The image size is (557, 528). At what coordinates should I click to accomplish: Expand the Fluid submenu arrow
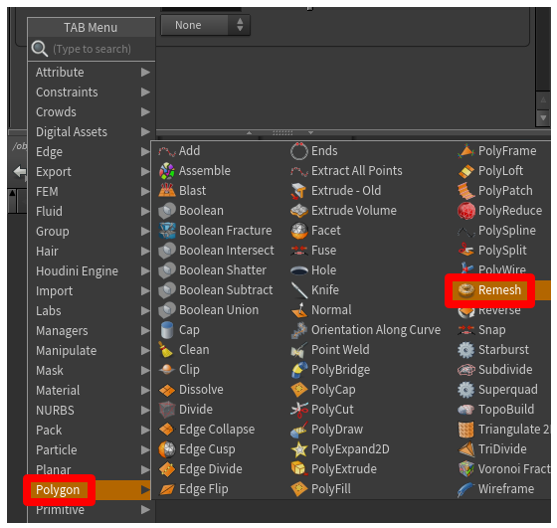145,212
